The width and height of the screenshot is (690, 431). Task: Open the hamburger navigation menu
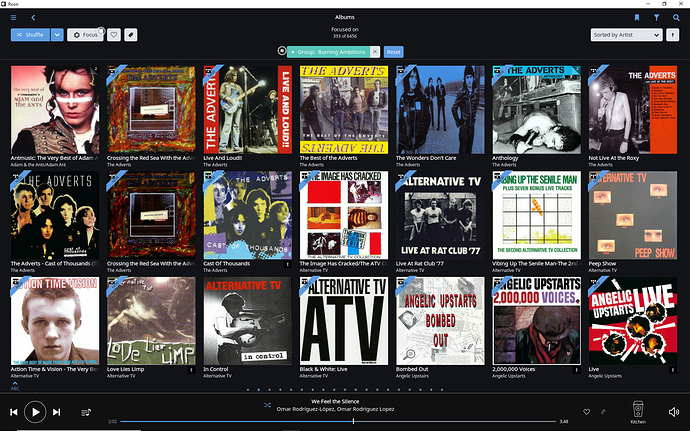(x=14, y=18)
